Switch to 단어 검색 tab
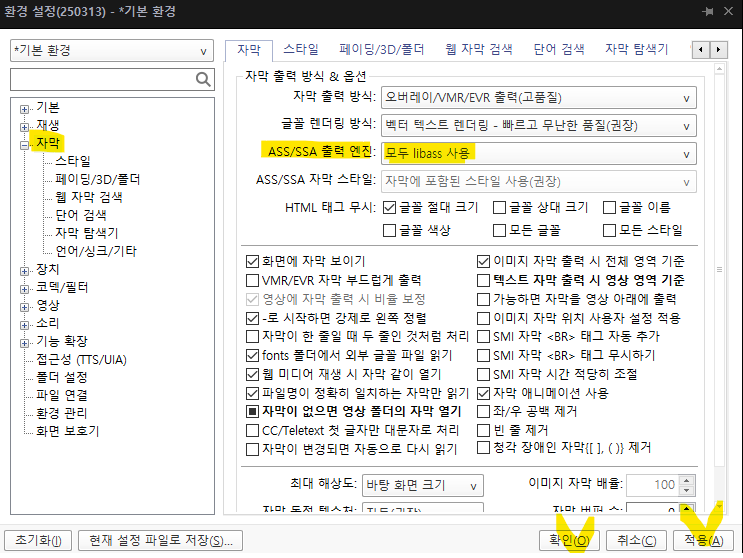Screen dimensions: 743x558 [x=559, y=49]
